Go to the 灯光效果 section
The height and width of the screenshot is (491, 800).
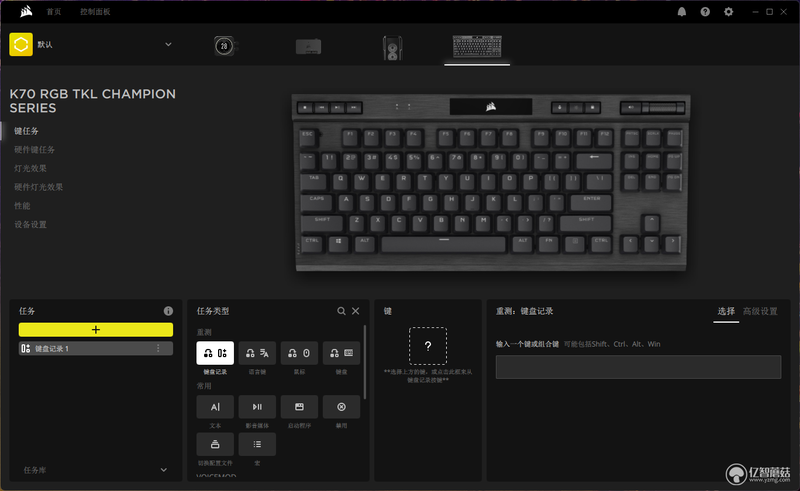click(30, 168)
